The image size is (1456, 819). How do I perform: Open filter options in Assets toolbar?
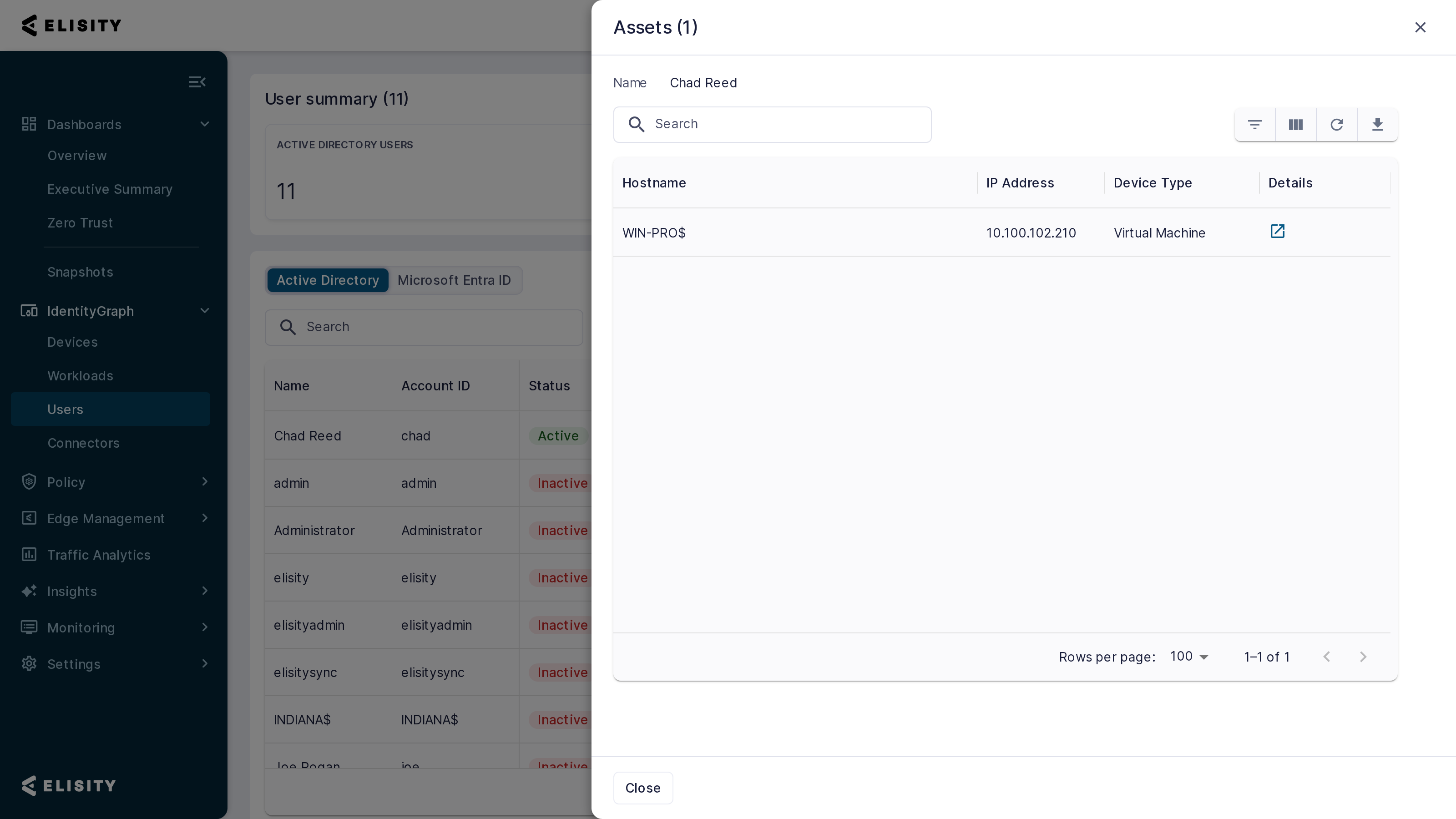click(1255, 124)
